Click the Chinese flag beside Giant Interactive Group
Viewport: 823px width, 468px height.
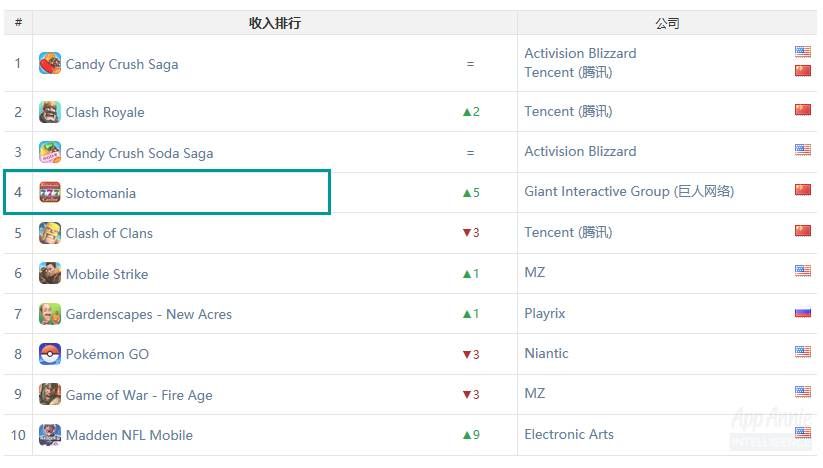(x=803, y=190)
